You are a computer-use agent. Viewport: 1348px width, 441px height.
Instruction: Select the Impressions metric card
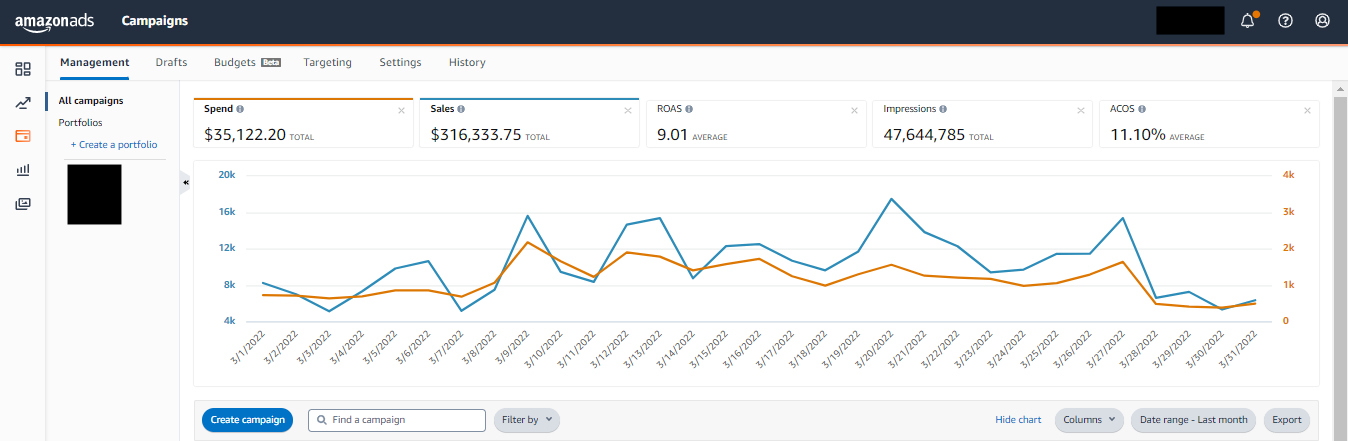point(982,123)
